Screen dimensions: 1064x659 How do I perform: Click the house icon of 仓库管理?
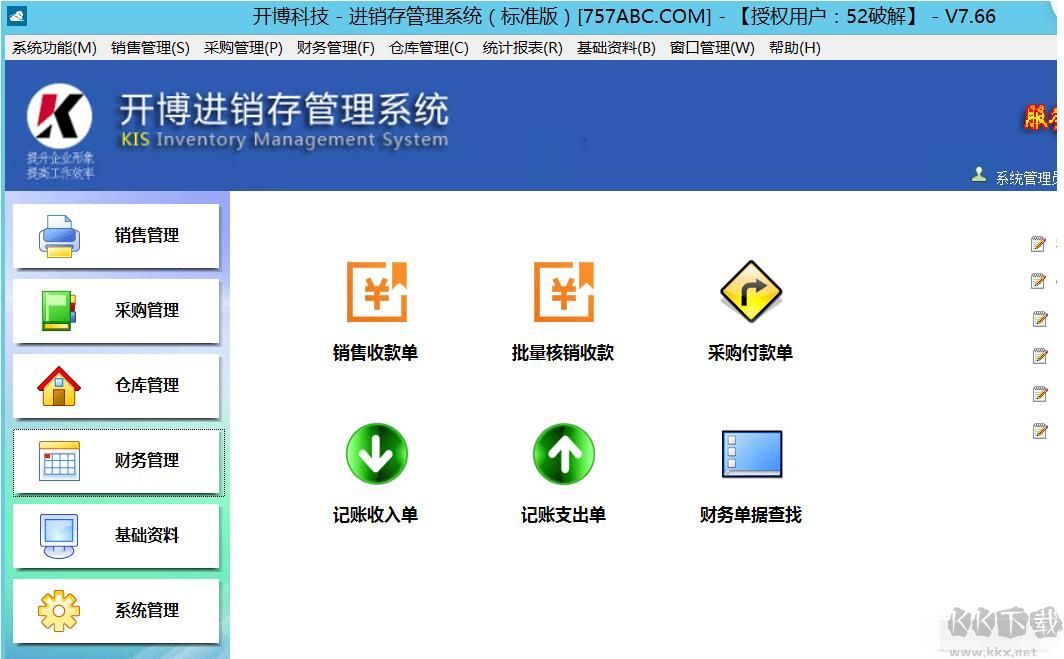tap(59, 386)
